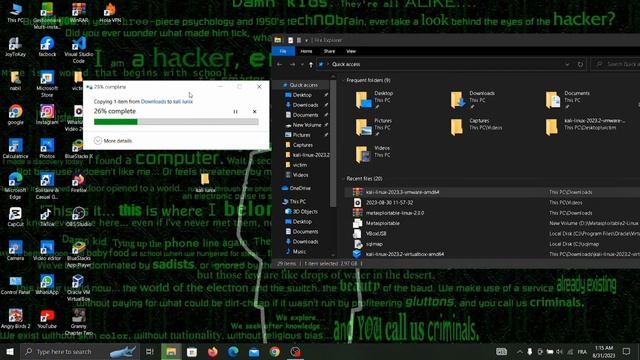640x360 pixels.
Task: Expand More details in copy dialog
Action: pos(113,141)
